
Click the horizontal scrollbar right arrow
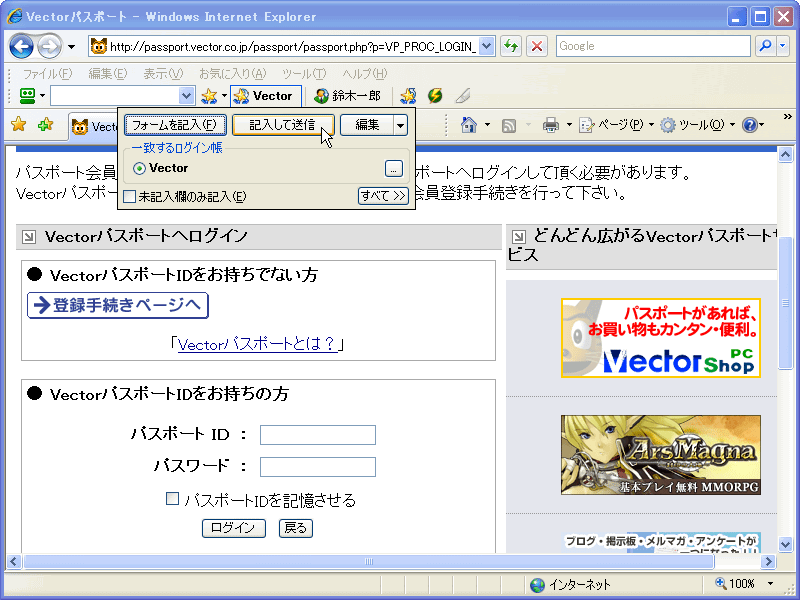coord(768,562)
